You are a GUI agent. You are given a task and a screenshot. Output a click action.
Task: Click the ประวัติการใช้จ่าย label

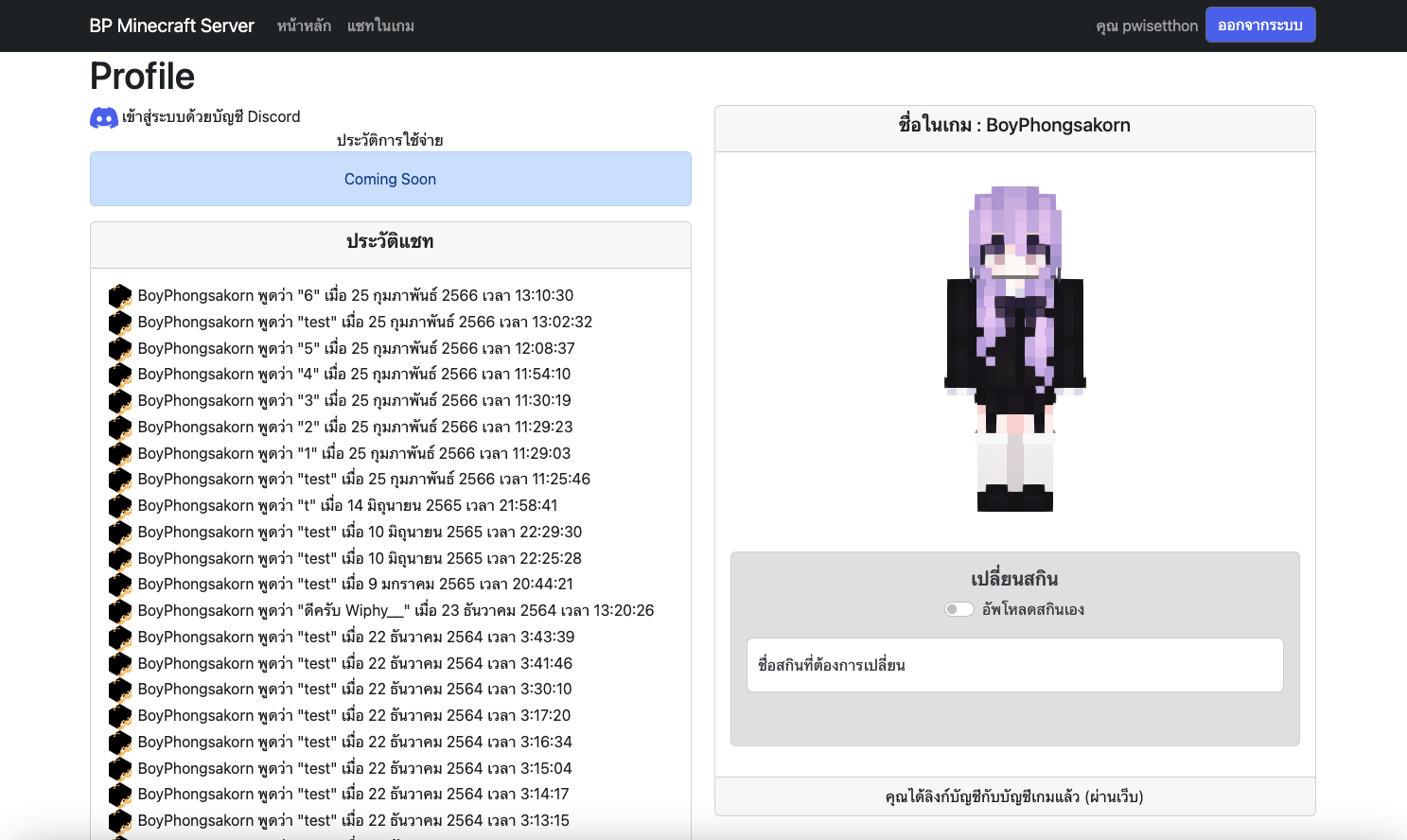click(390, 140)
